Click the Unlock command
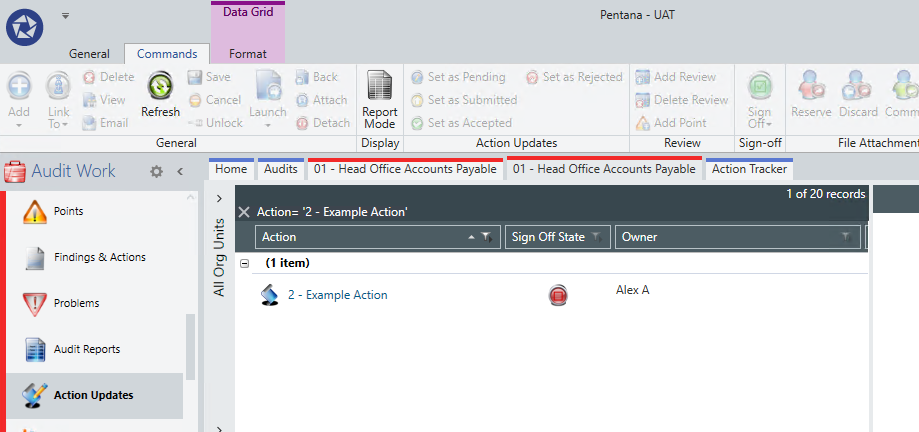Screen dimensions: 919x432 tap(215, 123)
